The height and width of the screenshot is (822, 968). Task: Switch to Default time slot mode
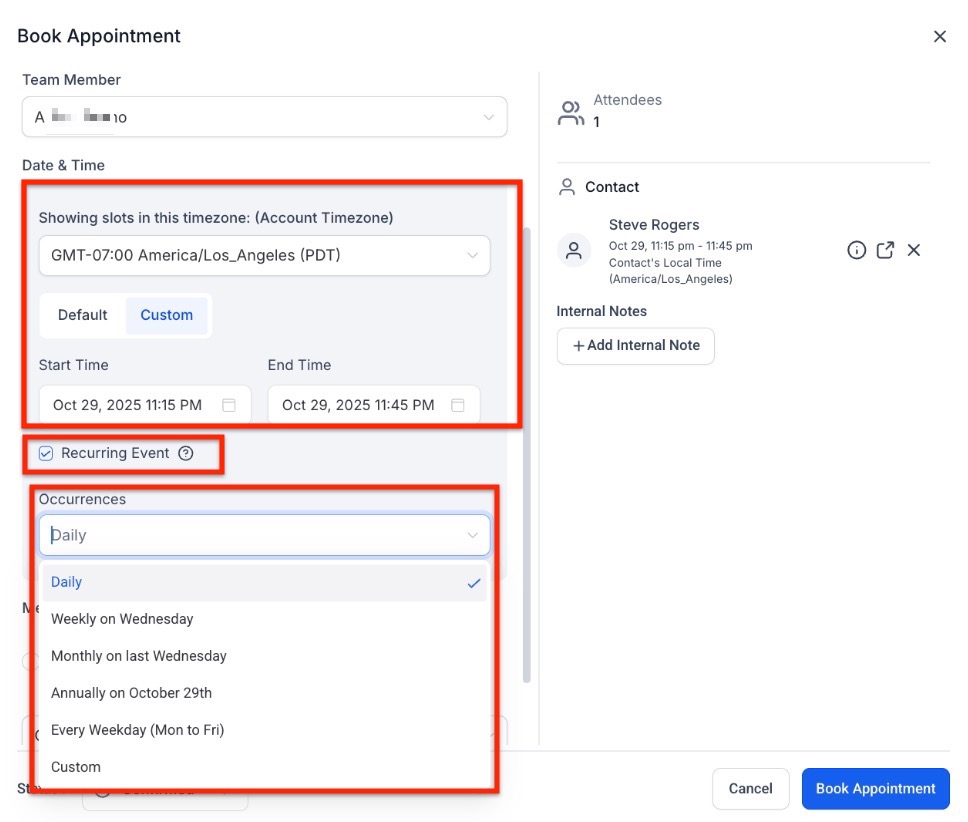(x=82, y=315)
